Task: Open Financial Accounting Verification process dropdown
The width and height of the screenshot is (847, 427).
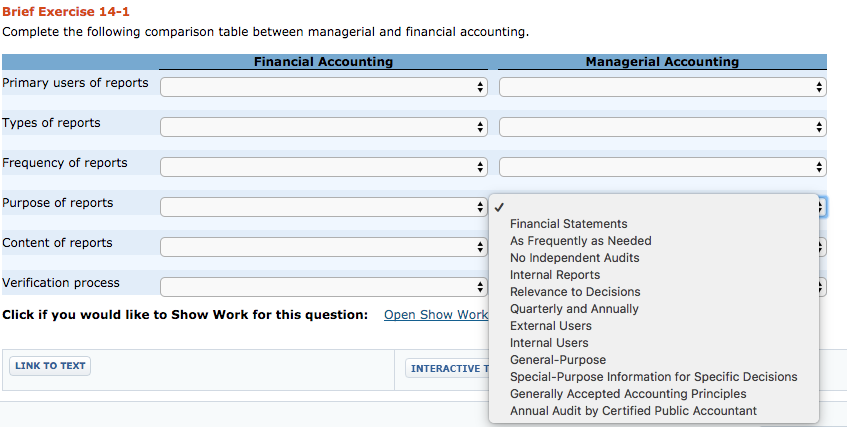Action: pyautogui.click(x=324, y=287)
